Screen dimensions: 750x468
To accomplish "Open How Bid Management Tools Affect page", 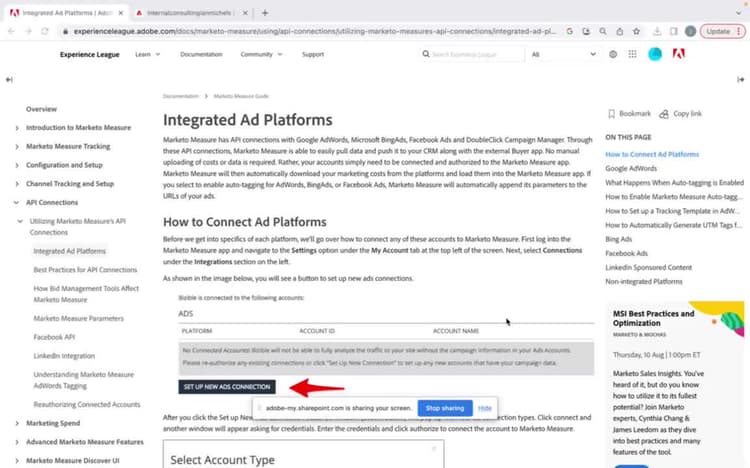I will click(x=86, y=294).
